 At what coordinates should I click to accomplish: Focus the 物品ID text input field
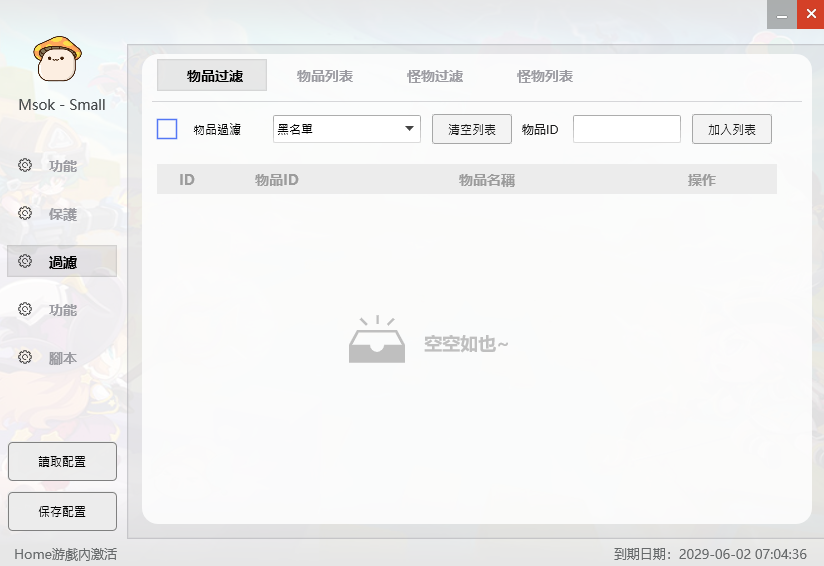pyautogui.click(x=626, y=129)
